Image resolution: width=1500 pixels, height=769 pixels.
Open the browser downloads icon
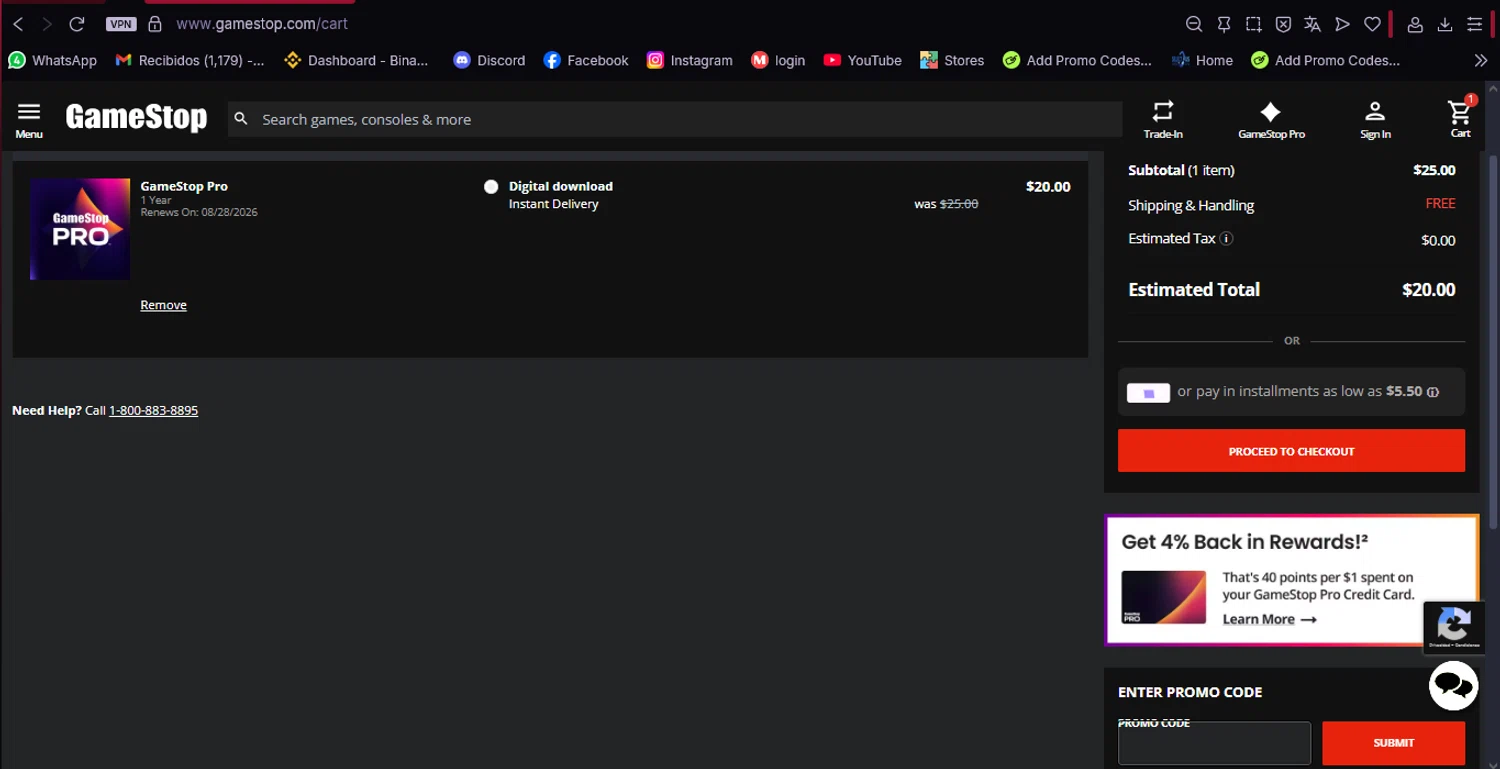1445,24
